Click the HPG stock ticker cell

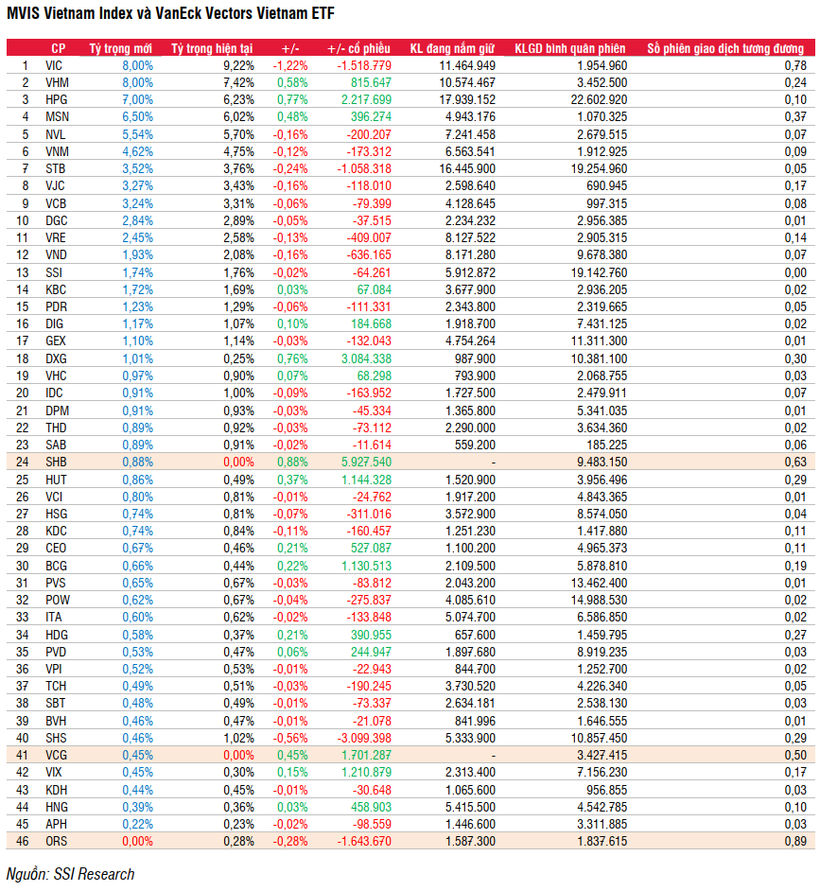coord(56,100)
